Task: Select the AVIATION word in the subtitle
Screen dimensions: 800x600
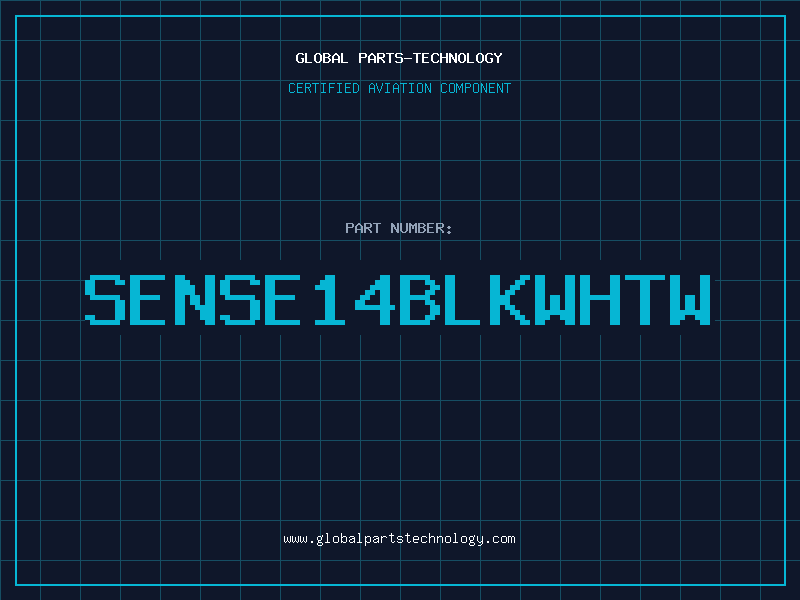Action: pos(399,88)
